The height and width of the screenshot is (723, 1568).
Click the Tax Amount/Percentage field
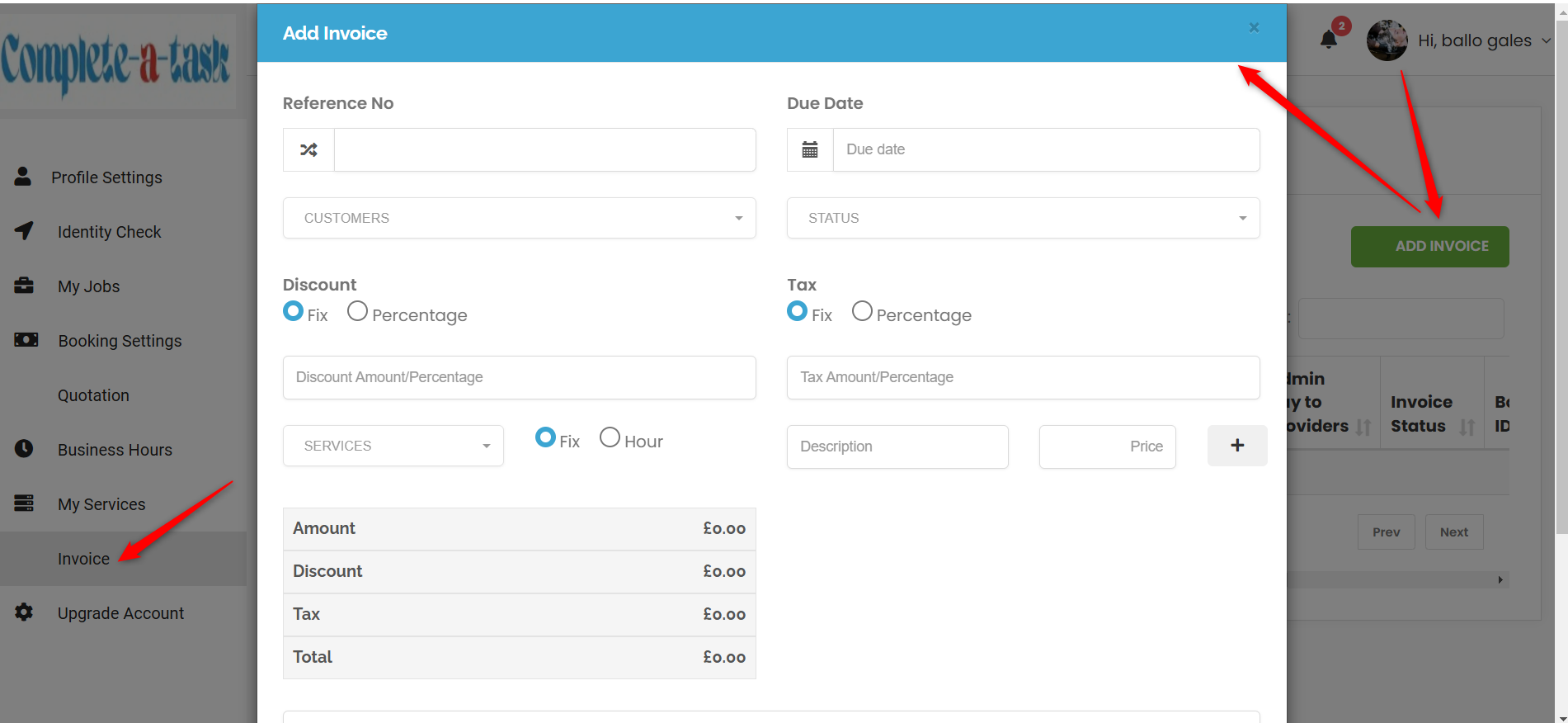pos(1024,377)
